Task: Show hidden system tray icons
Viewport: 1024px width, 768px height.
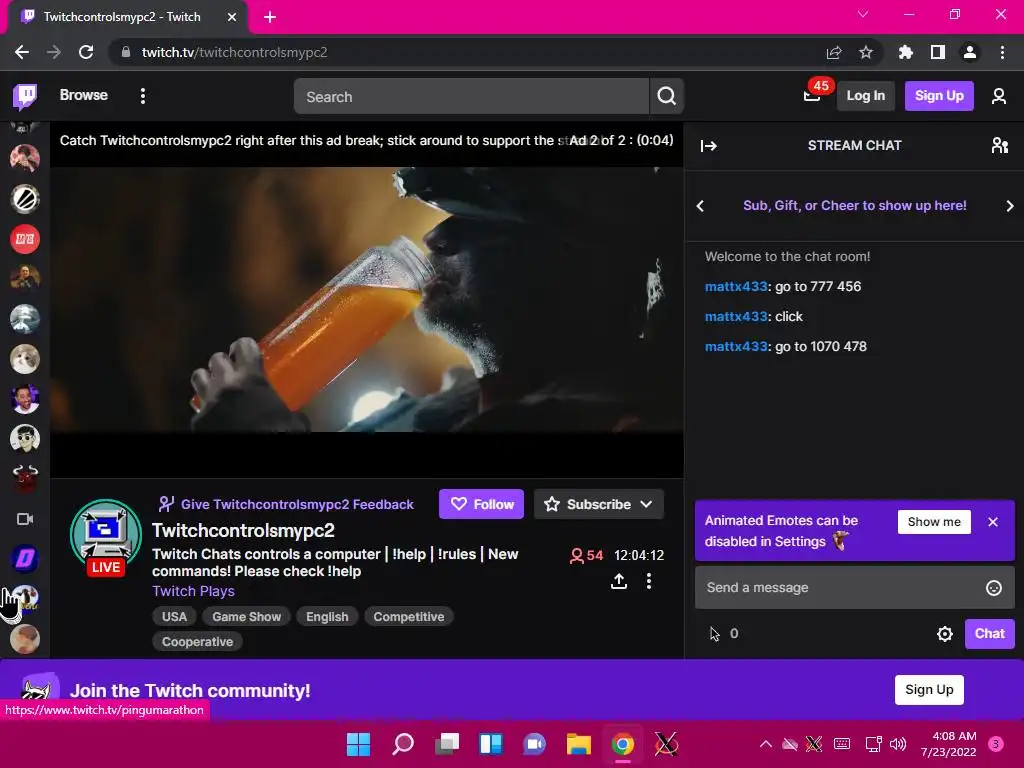Action: pos(765,744)
